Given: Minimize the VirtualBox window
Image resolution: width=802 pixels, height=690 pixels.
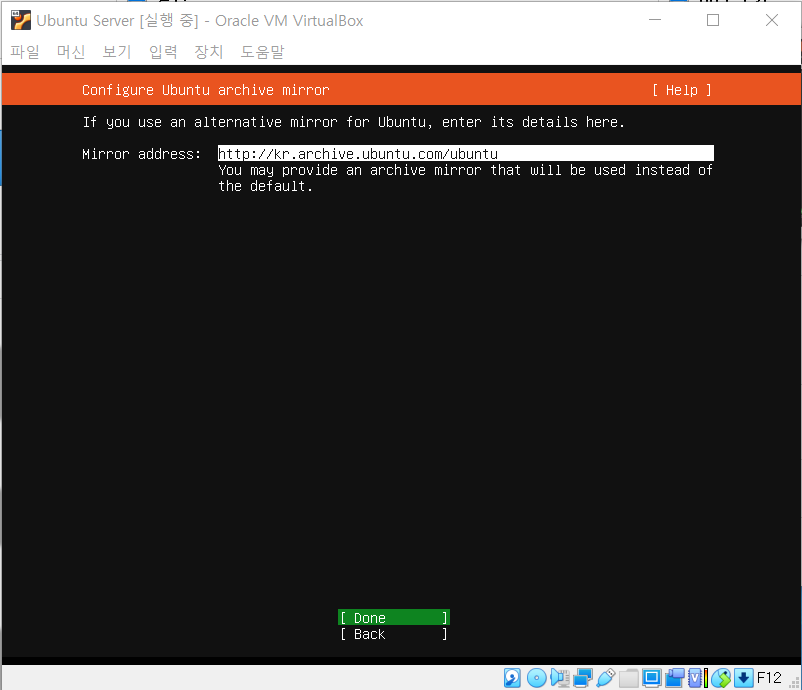Looking at the screenshot, I should [655, 20].
